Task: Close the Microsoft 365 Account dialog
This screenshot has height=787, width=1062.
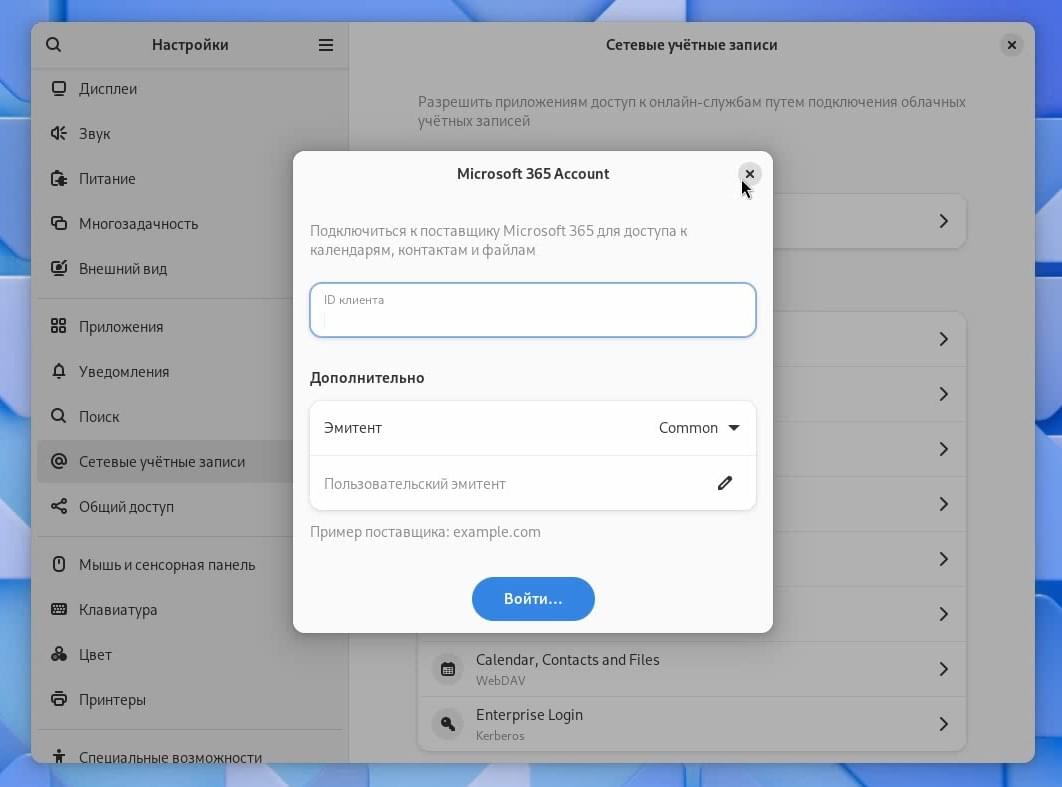Action: [749, 174]
